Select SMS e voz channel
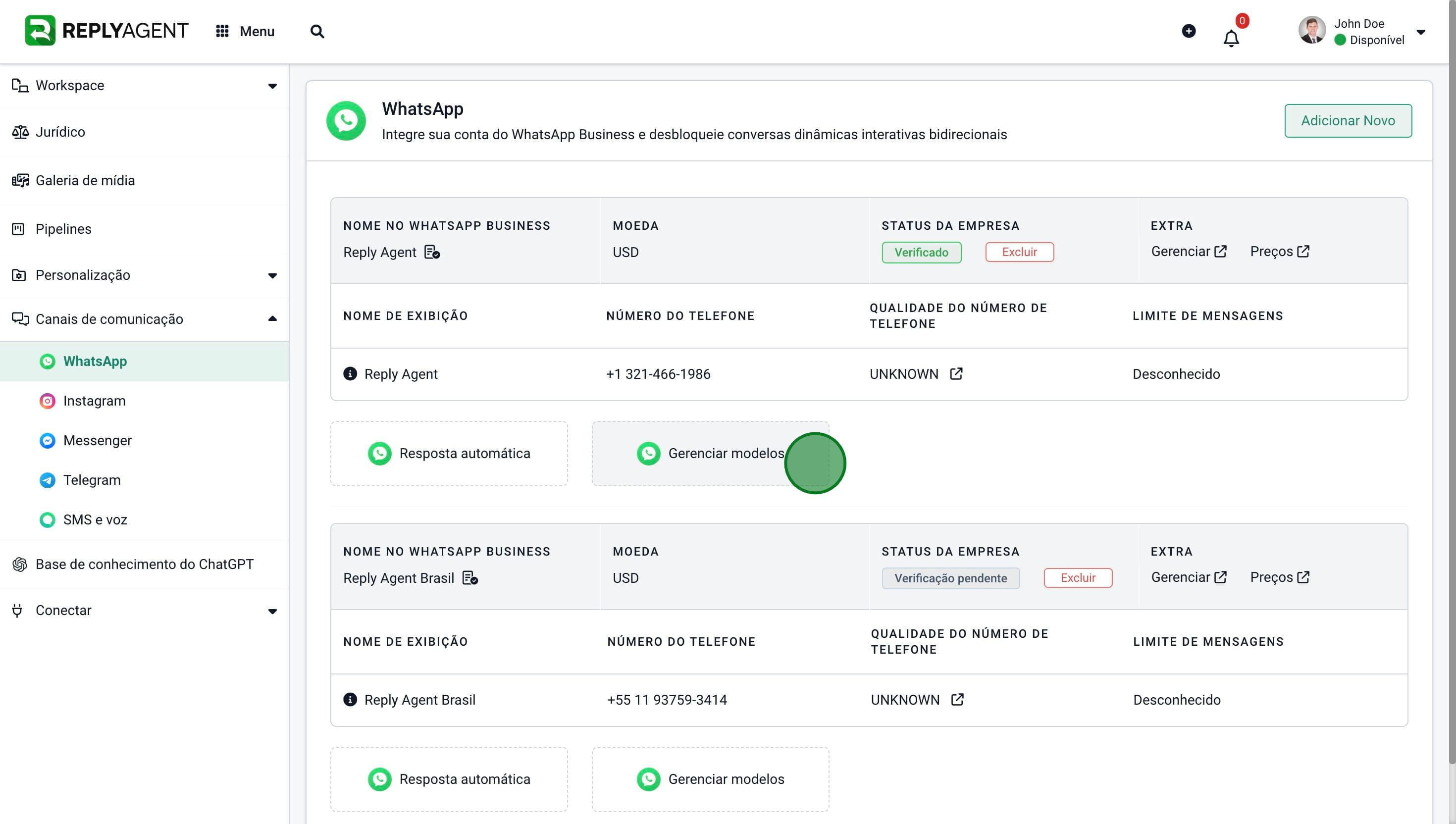Viewport: 1456px width, 824px height. (x=144, y=519)
